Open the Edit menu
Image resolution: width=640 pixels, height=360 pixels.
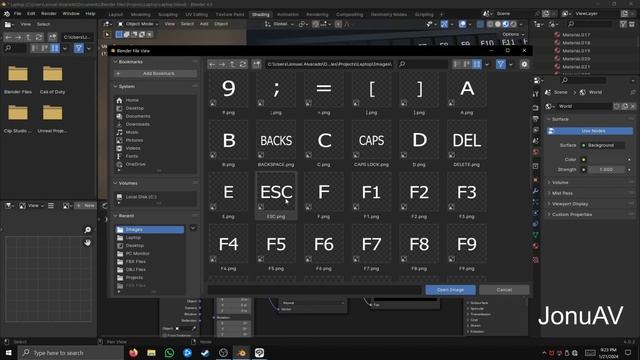click(31, 13)
